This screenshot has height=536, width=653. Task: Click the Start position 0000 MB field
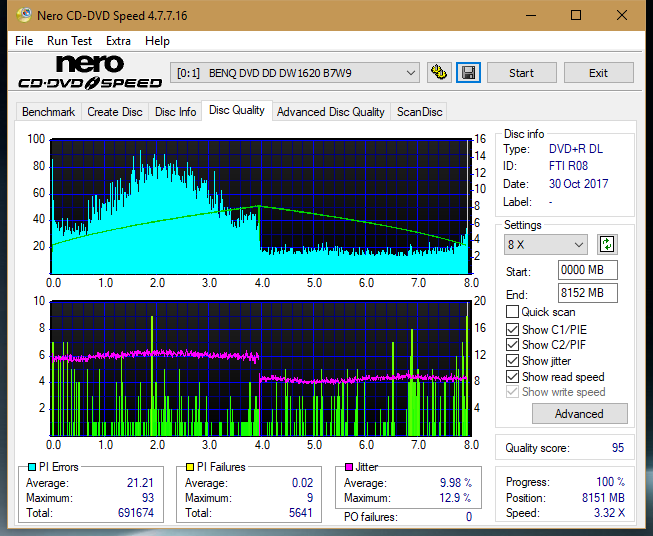pos(587,270)
